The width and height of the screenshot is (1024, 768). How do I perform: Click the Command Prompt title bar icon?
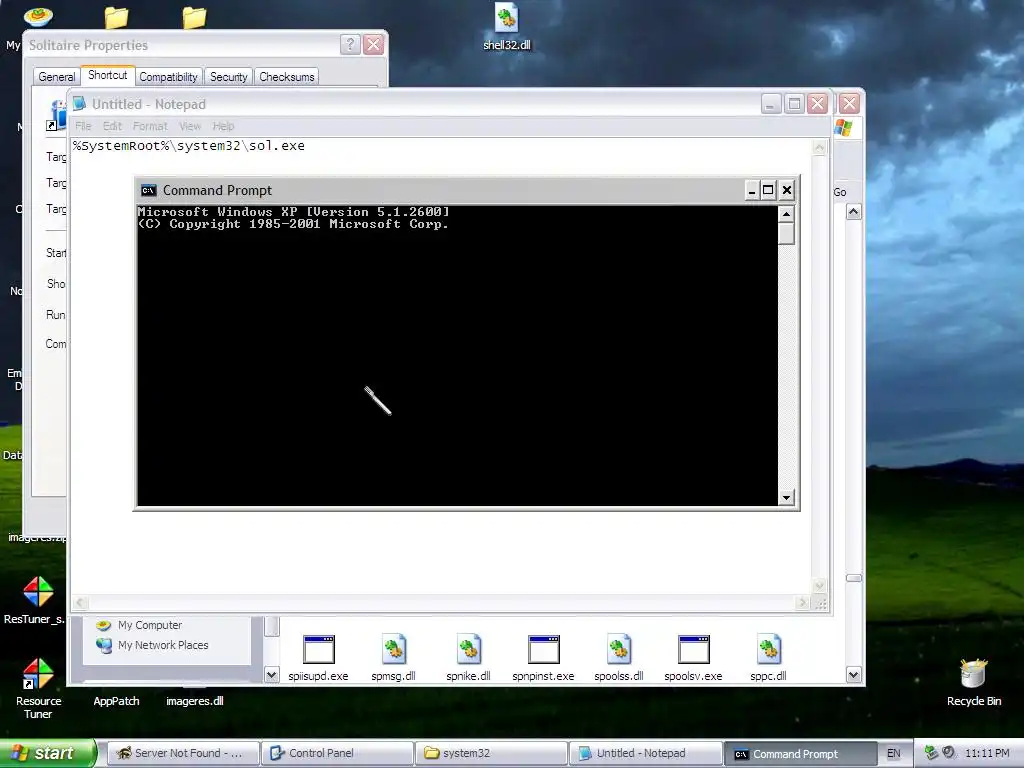[149, 190]
